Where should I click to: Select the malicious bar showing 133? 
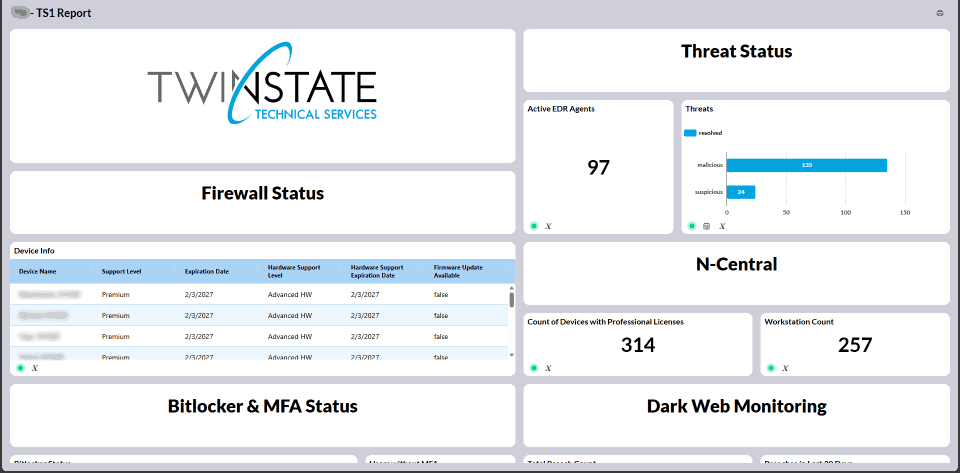(807, 165)
